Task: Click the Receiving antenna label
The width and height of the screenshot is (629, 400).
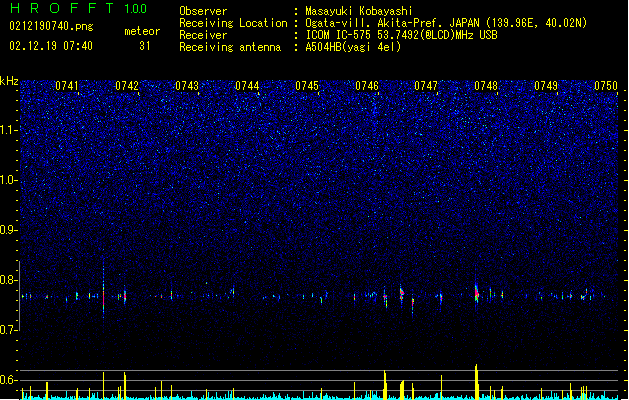Action: click(230, 47)
